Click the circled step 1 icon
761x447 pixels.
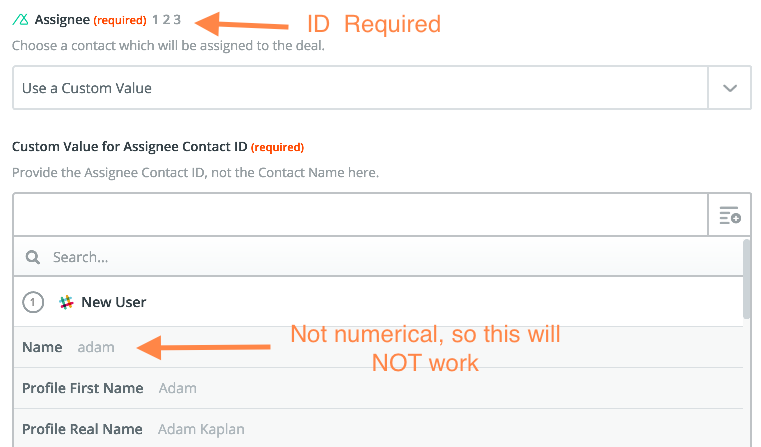33,302
